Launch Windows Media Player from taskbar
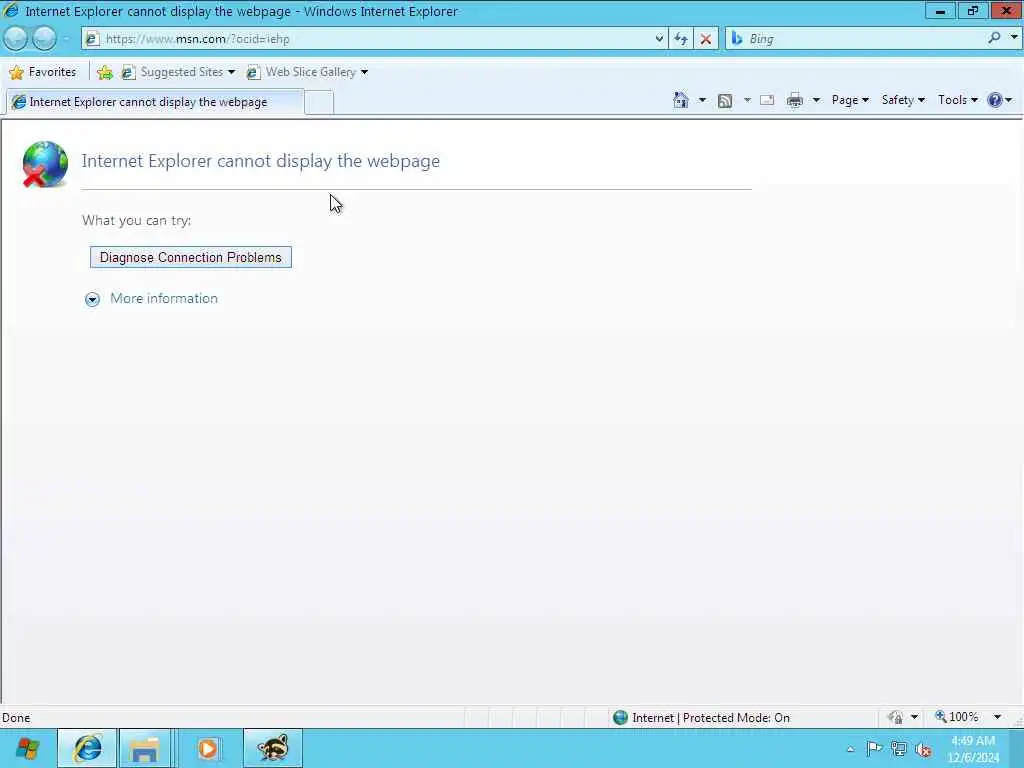Viewport: 1024px width, 768px height. [208, 748]
